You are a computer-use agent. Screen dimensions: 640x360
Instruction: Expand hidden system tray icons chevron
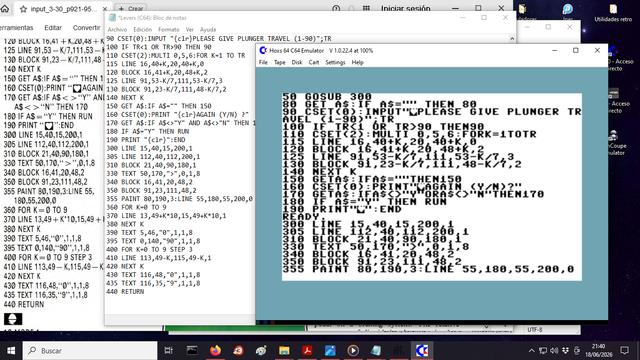531,351
